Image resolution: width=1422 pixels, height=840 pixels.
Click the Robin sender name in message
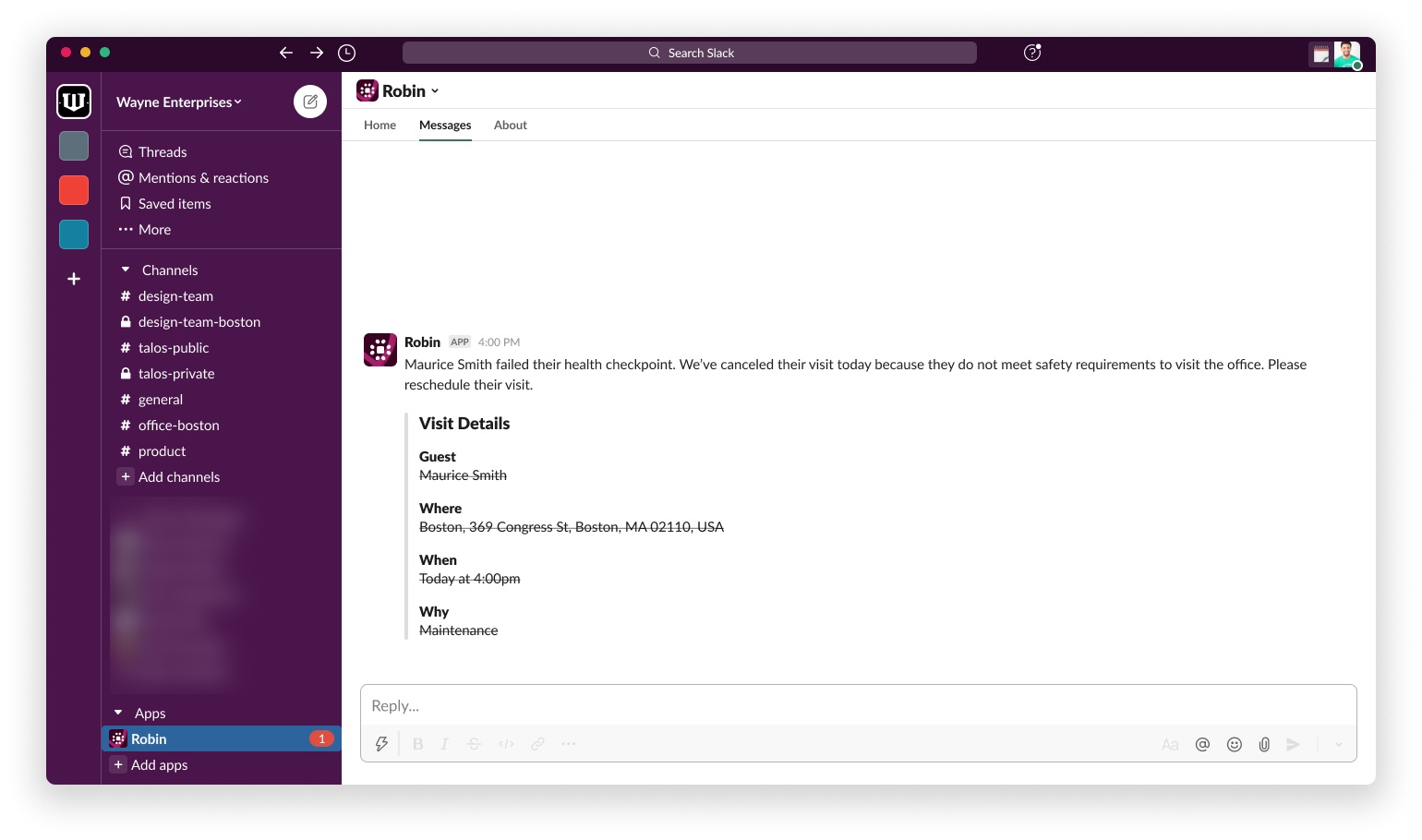tap(422, 342)
